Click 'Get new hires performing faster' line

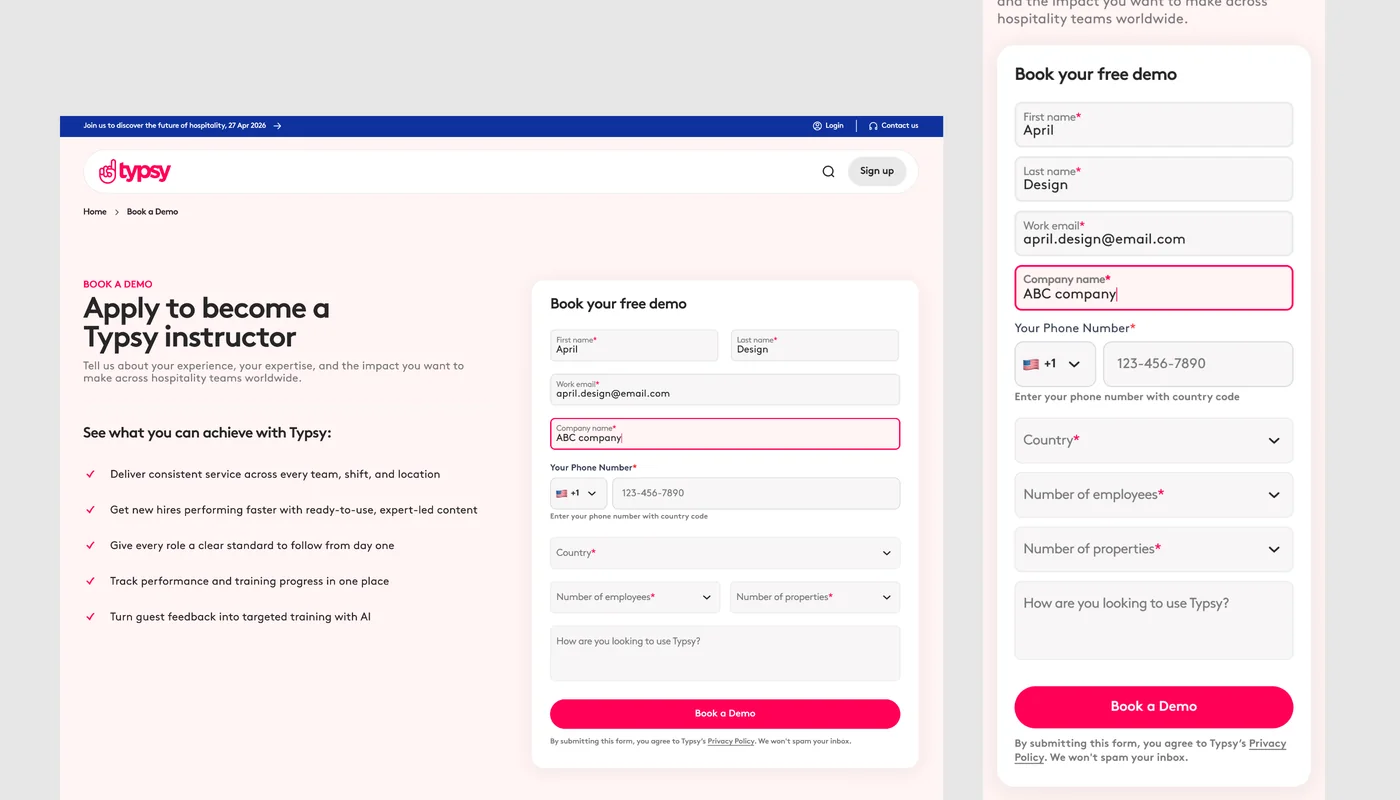tap(294, 510)
